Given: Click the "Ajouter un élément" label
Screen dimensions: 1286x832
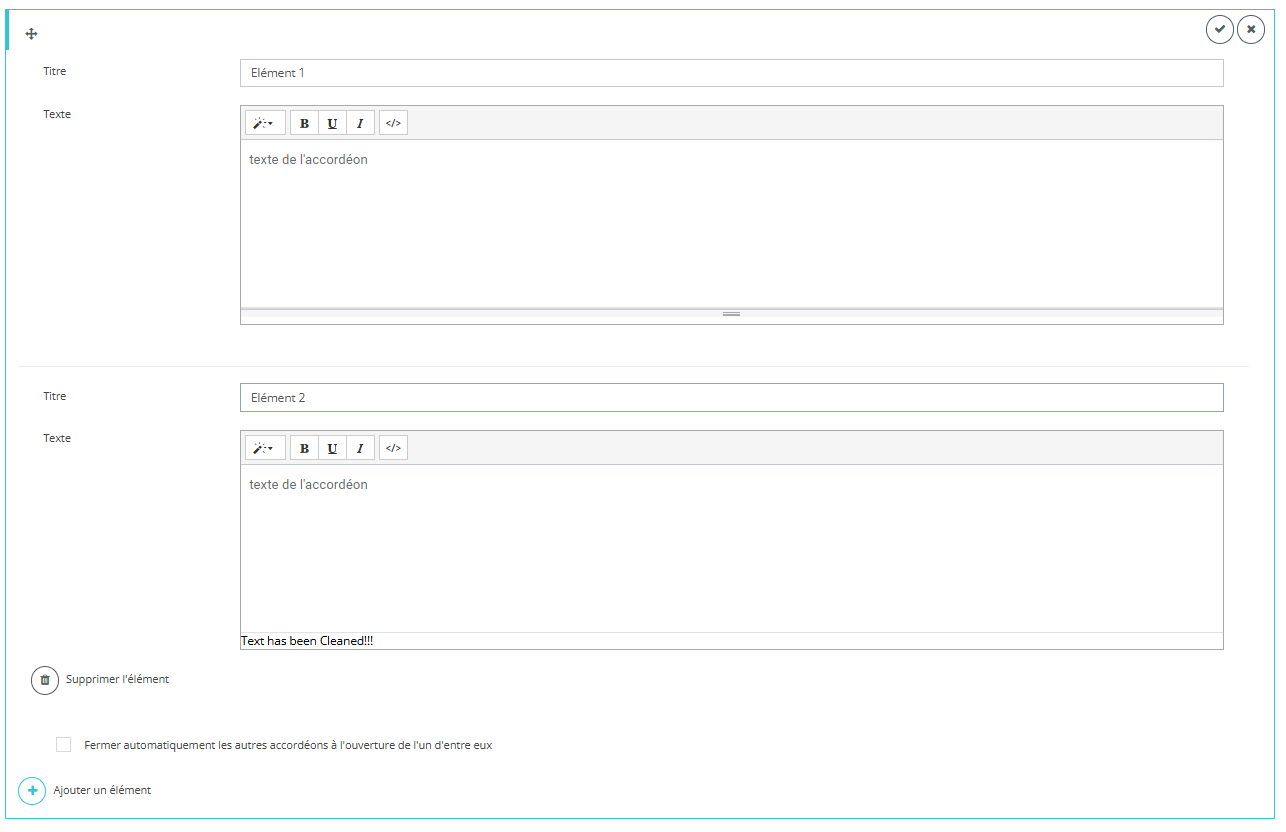Looking at the screenshot, I should (x=102, y=790).
